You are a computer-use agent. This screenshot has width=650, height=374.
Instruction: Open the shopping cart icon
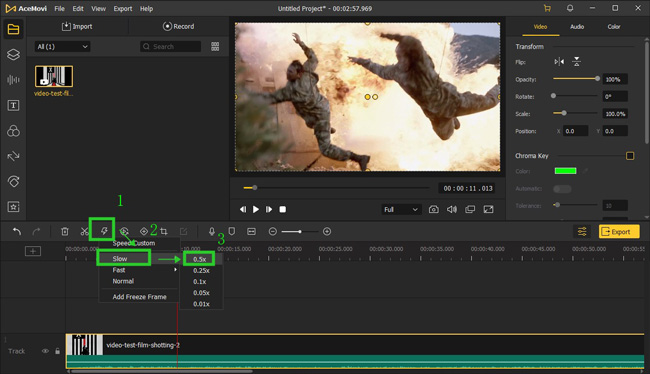[547, 8]
